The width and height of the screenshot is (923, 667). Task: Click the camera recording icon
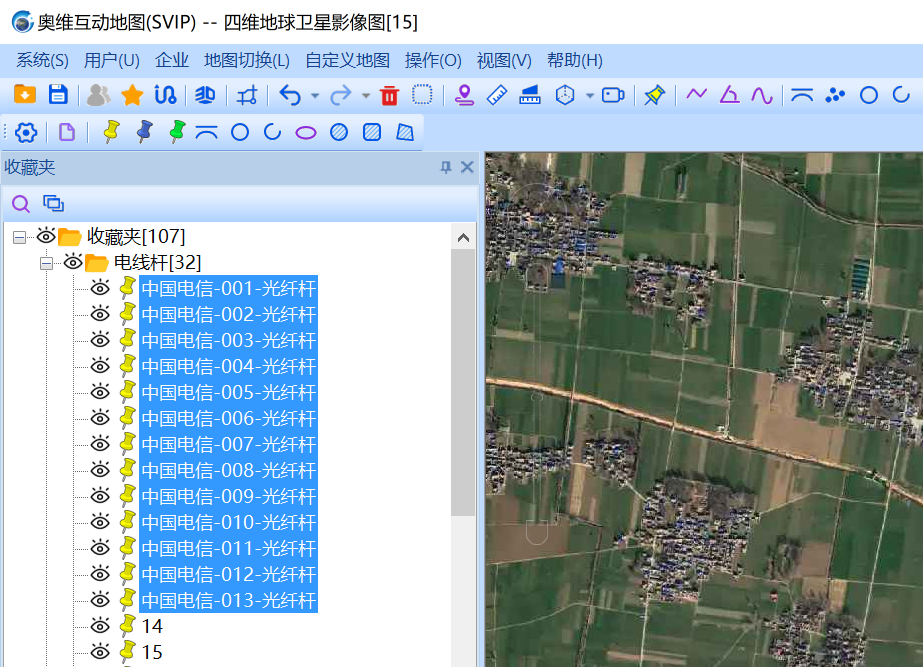(613, 95)
